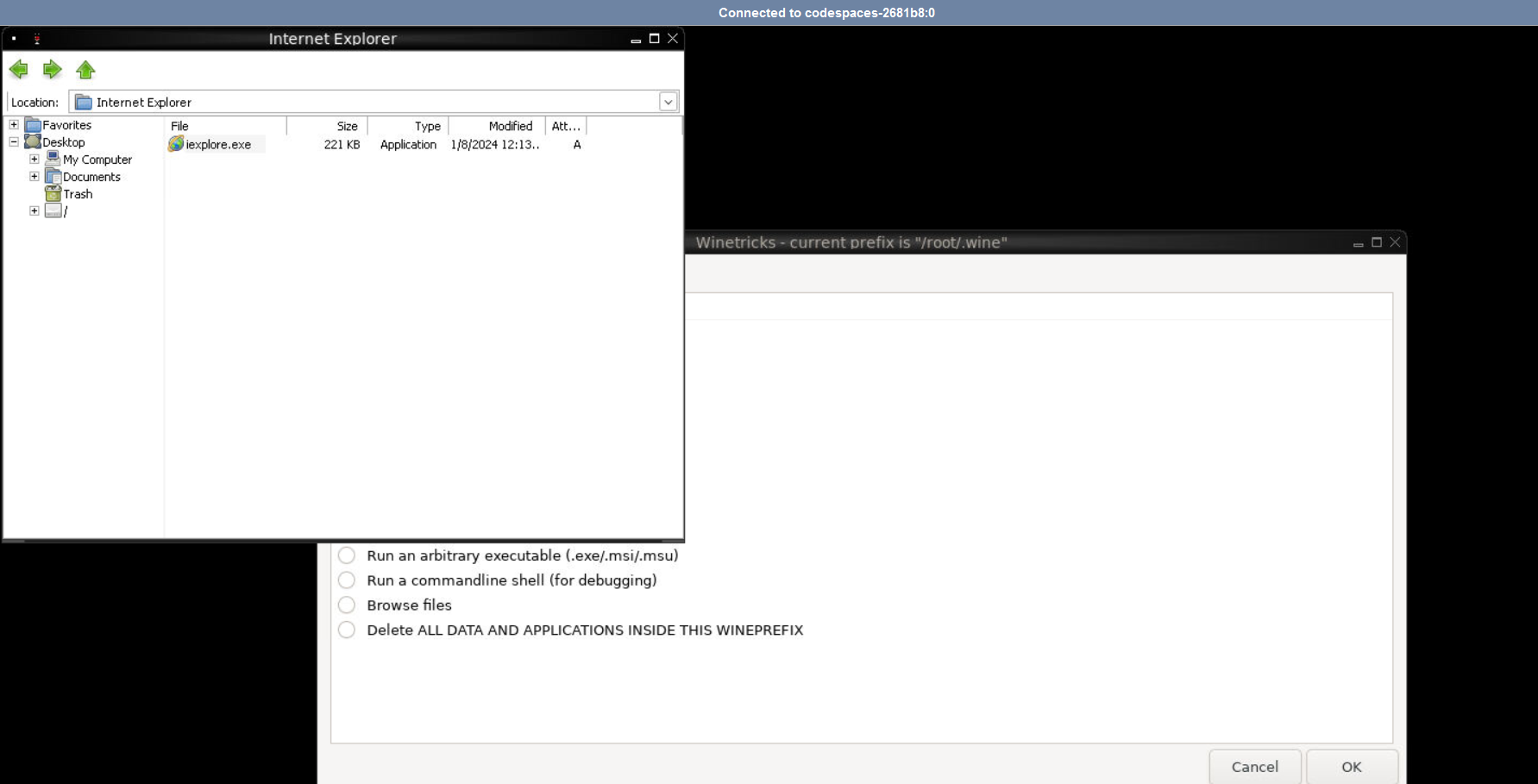The width and height of the screenshot is (1538, 784).
Task: Select the Trash tree label
Action: [78, 194]
